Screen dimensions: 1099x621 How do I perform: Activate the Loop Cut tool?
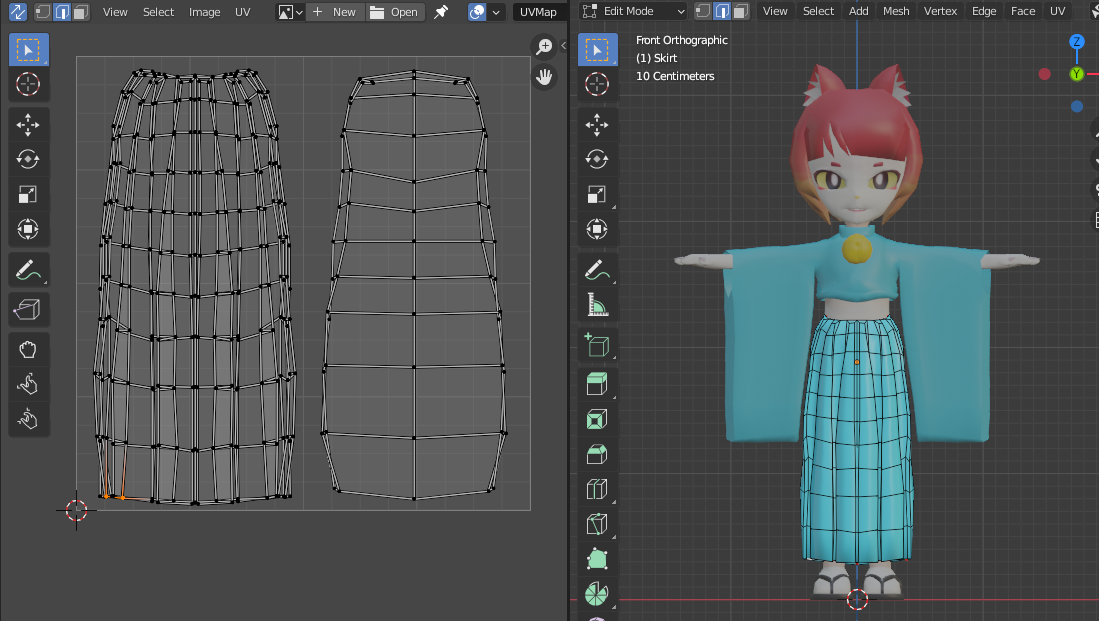pyautogui.click(x=597, y=489)
